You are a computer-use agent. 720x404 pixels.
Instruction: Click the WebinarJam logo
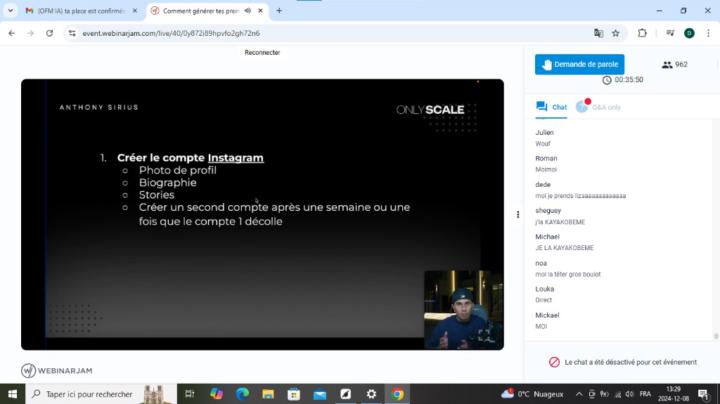click(x=56, y=370)
